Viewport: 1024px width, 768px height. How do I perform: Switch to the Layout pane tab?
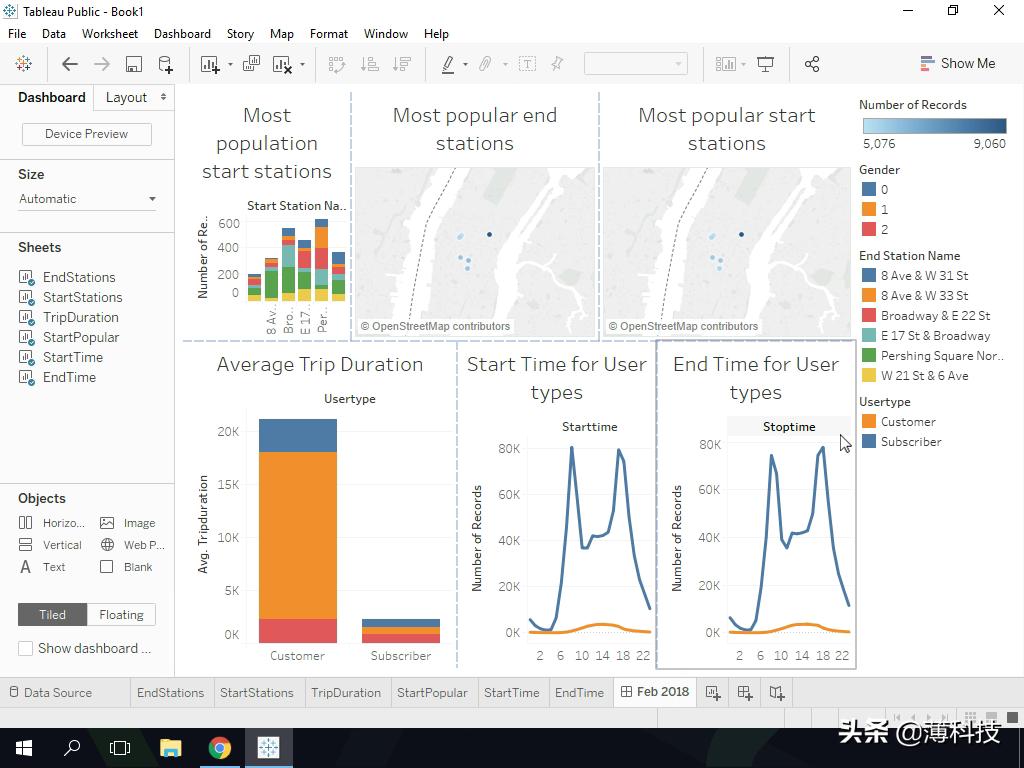pyautogui.click(x=127, y=97)
